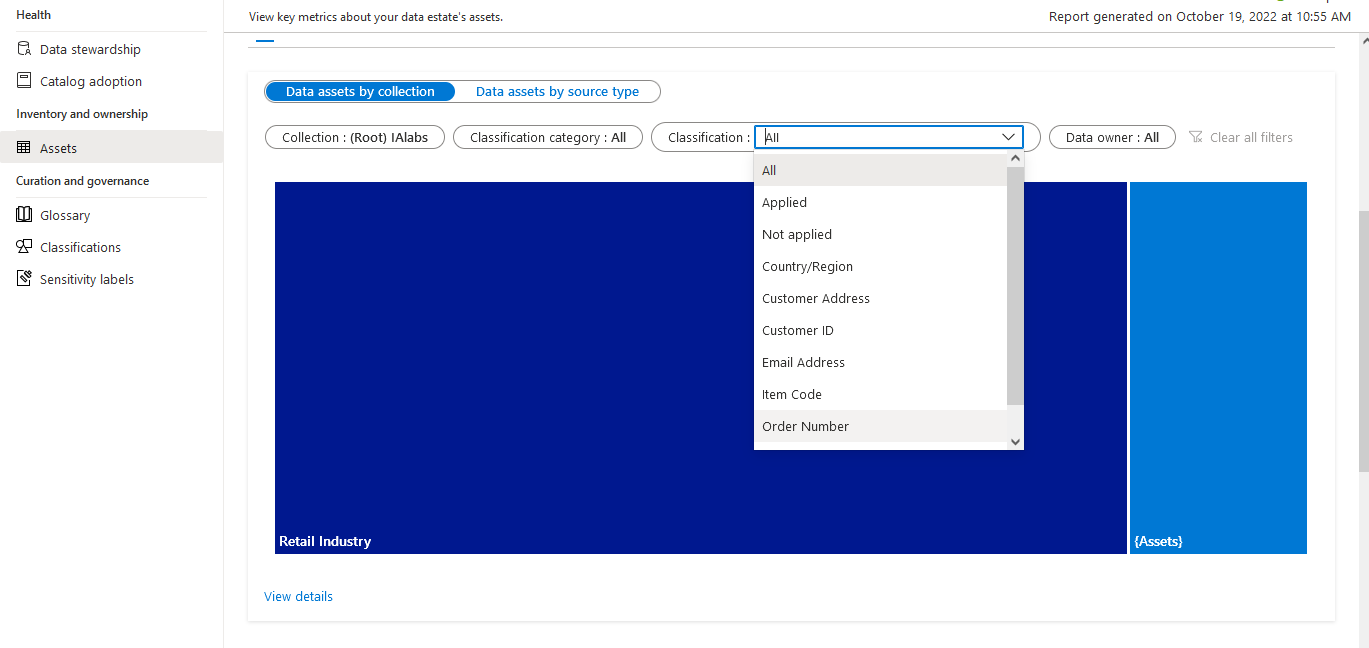The width and height of the screenshot is (1369, 648).
Task: Choose Not applied in the dropdown
Action: [880, 234]
